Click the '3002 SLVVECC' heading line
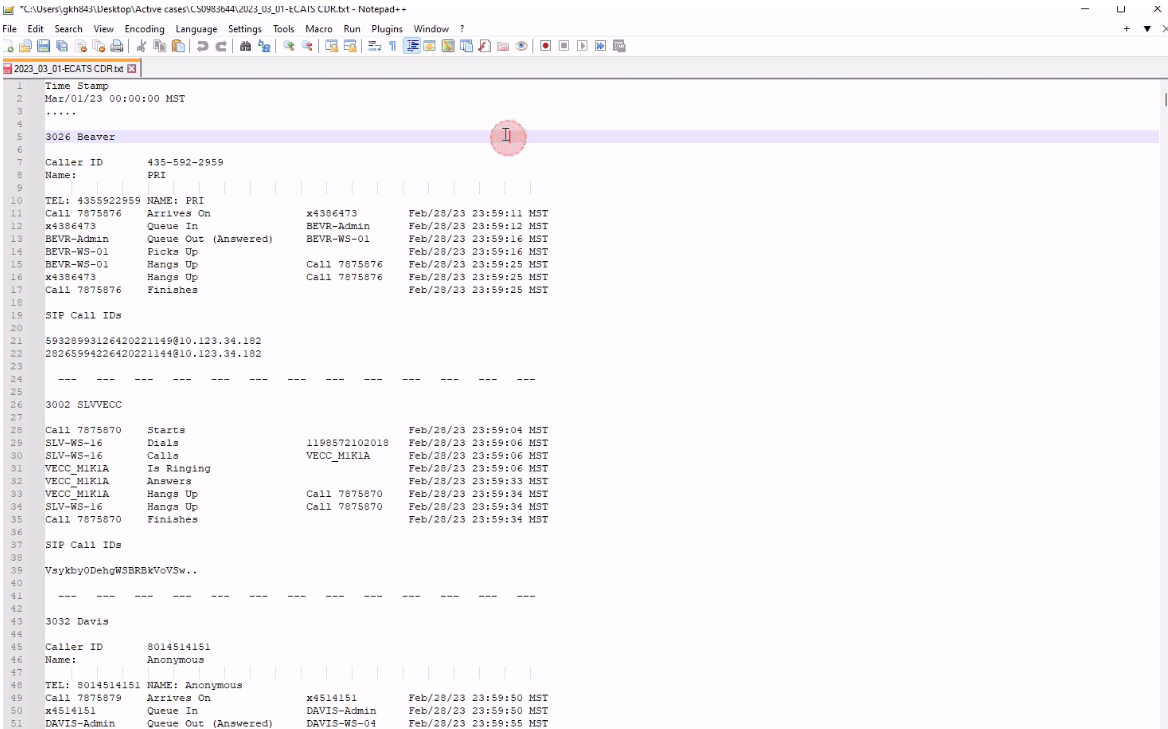 (83, 404)
